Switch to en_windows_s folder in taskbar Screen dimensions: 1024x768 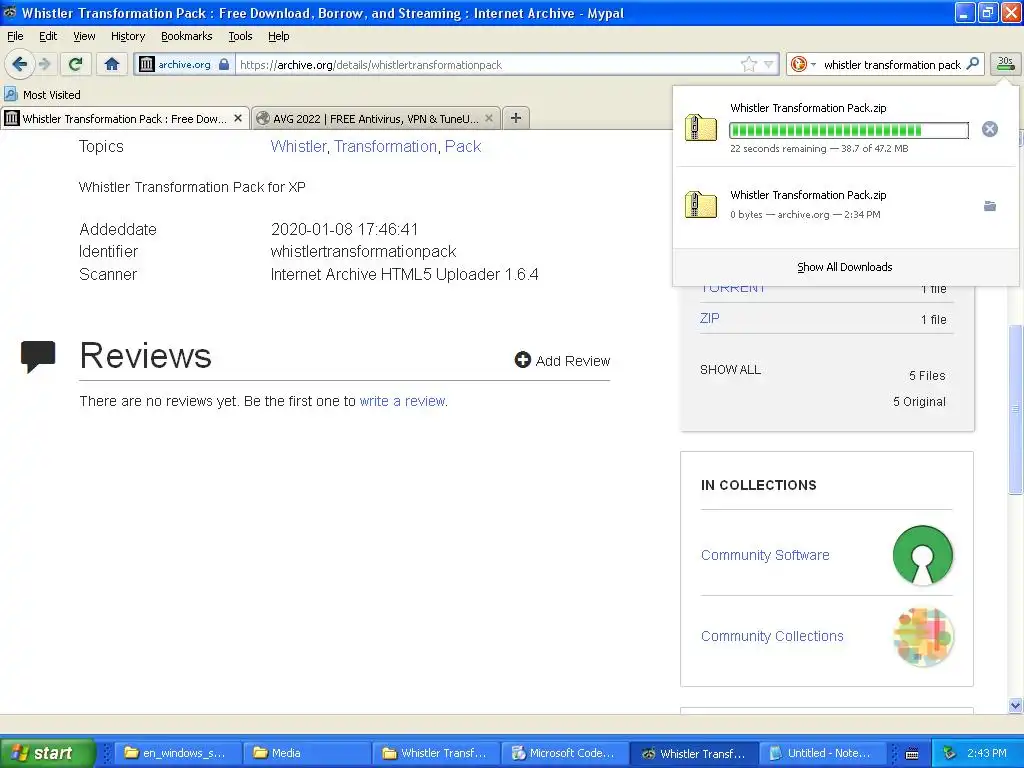pos(178,753)
